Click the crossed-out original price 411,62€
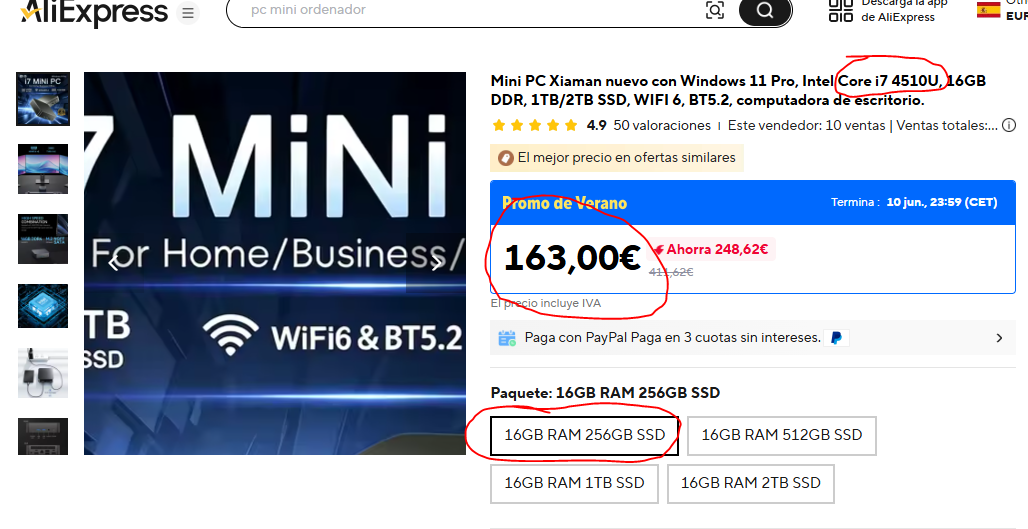The image size is (1028, 529). (671, 272)
